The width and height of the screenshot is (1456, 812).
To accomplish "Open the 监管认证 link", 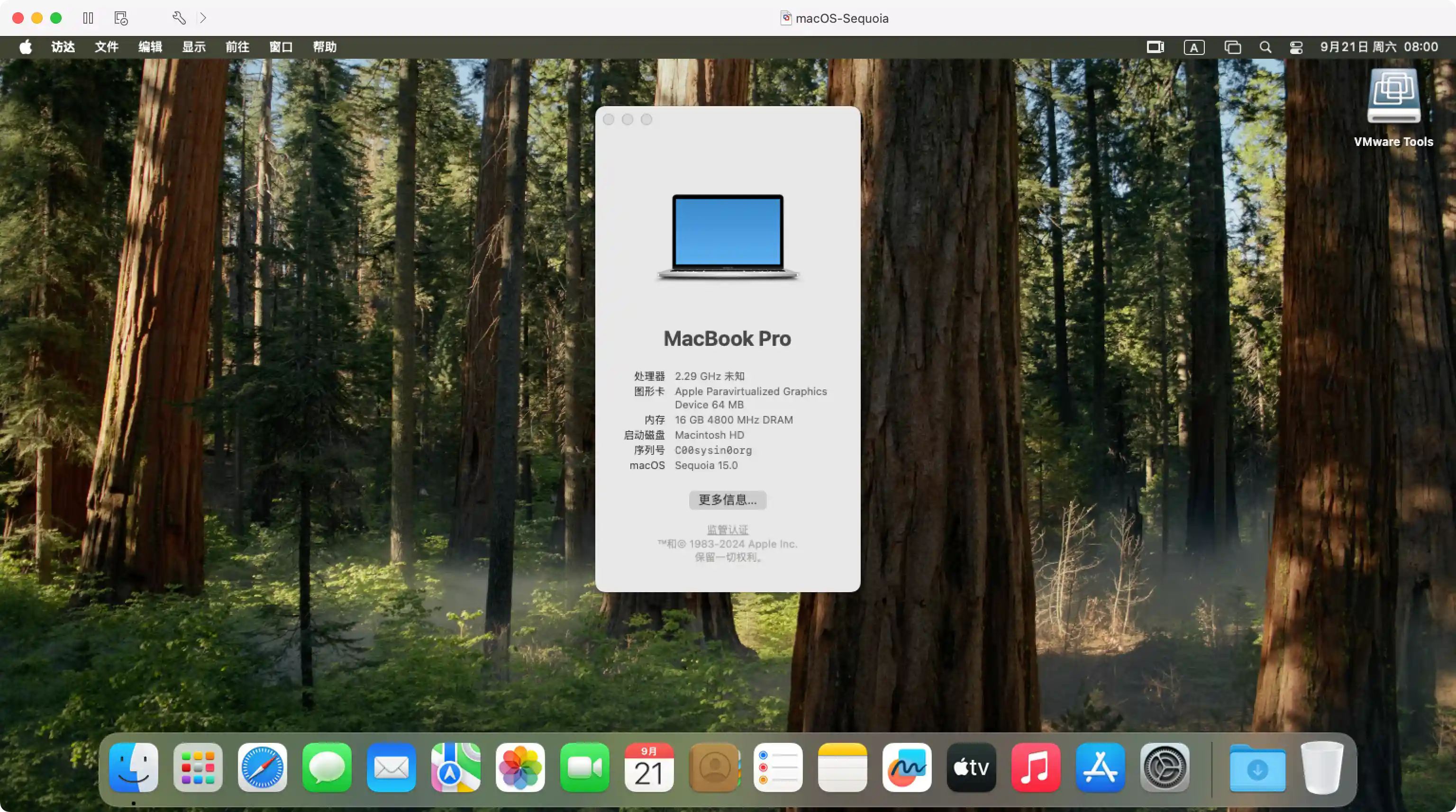I will click(x=727, y=529).
